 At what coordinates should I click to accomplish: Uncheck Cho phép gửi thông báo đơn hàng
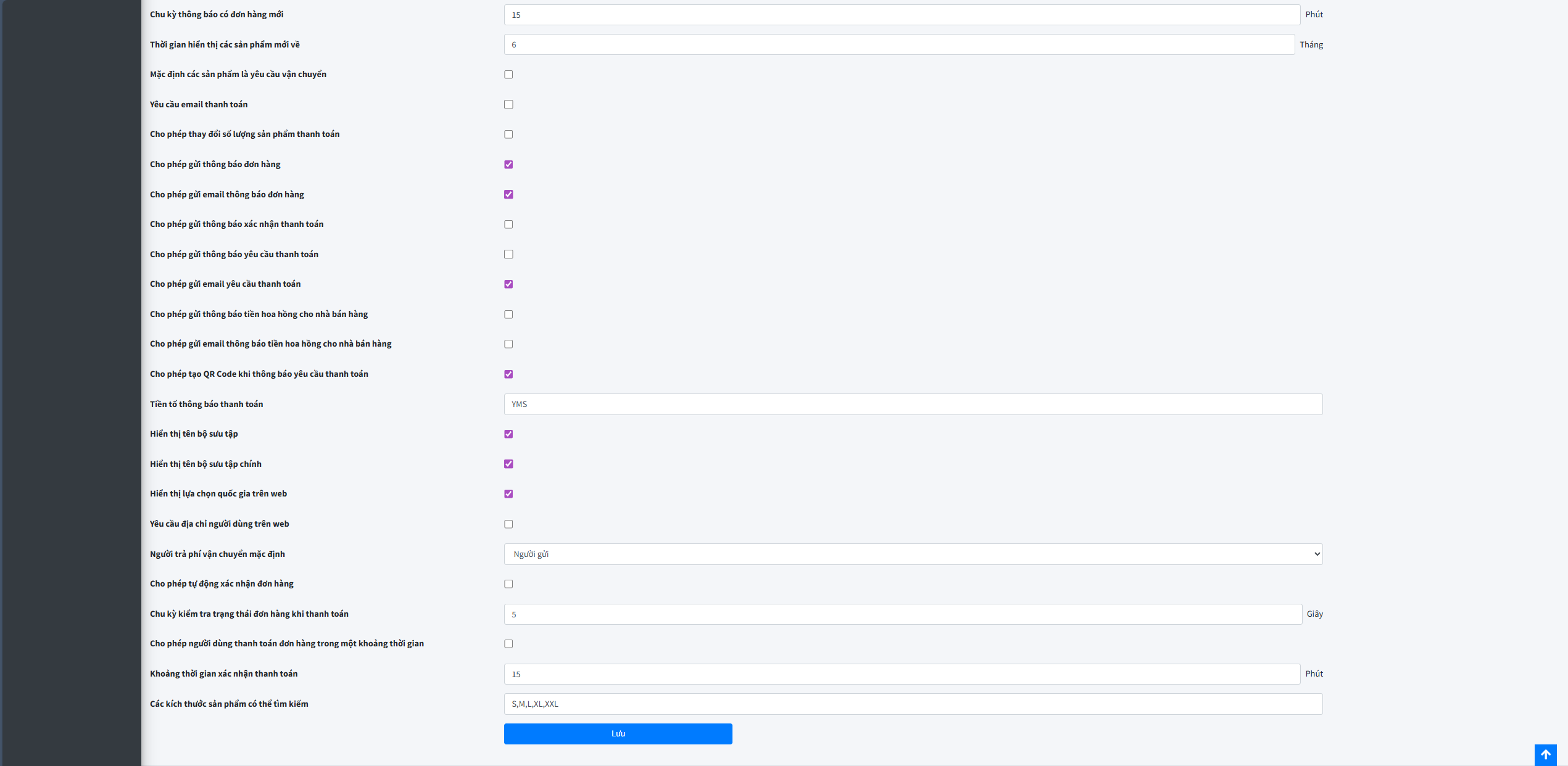tap(508, 164)
